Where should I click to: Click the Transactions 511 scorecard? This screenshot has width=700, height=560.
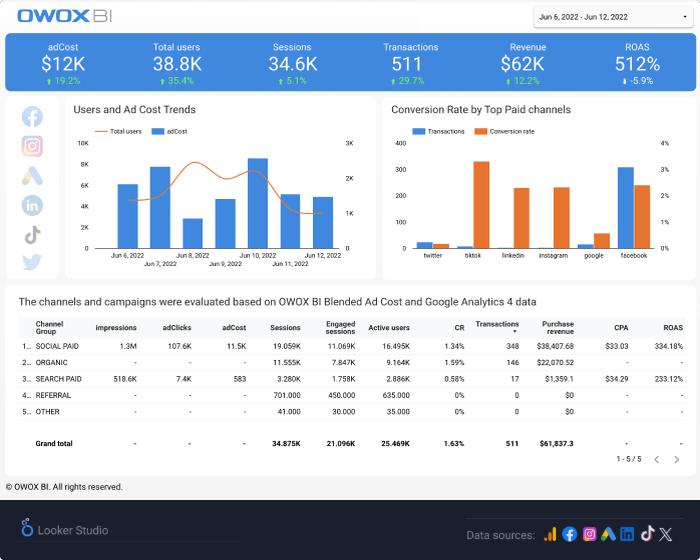410,63
